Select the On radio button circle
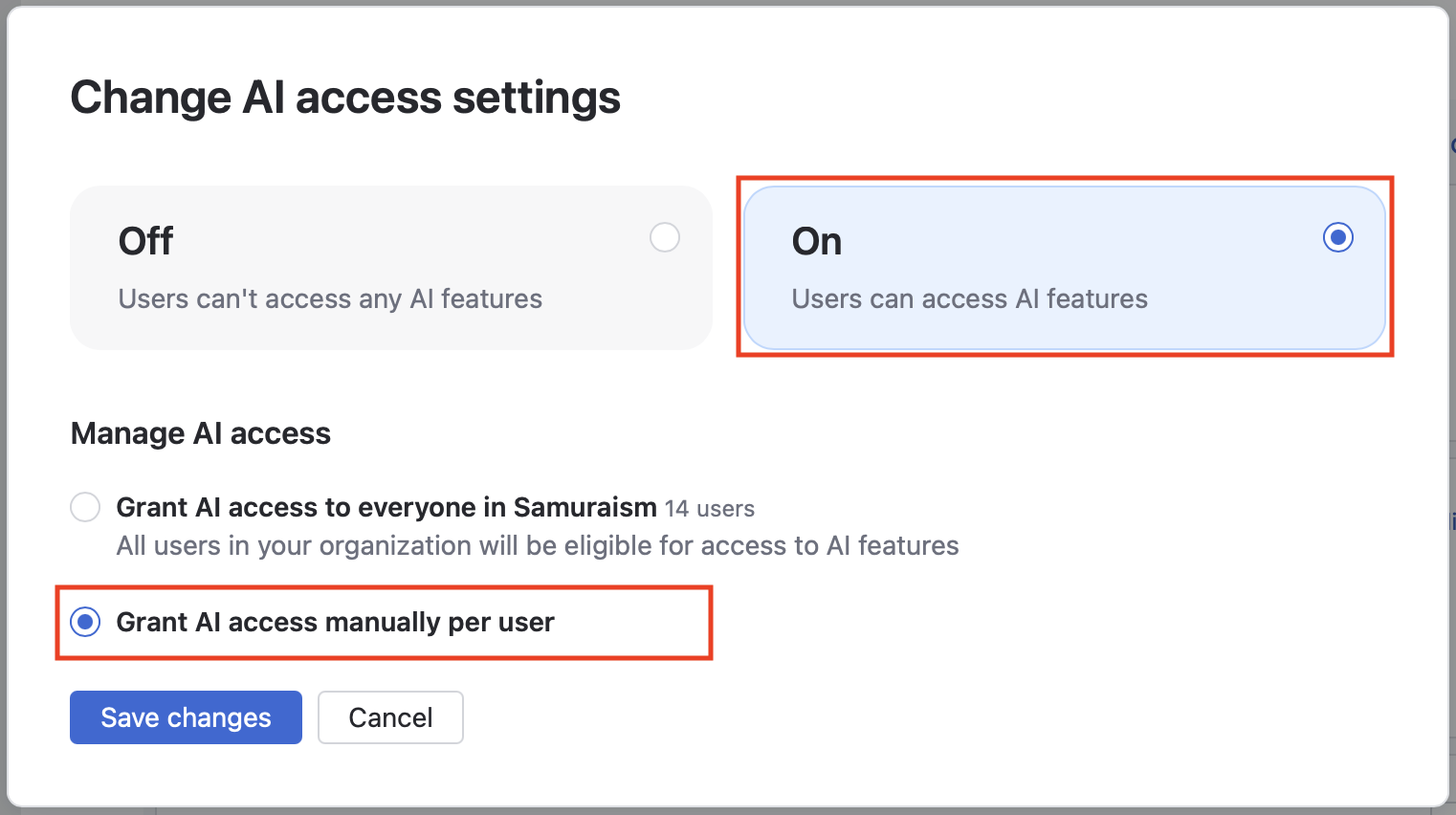Screen dimensions: 1456x815 pos(1338,237)
